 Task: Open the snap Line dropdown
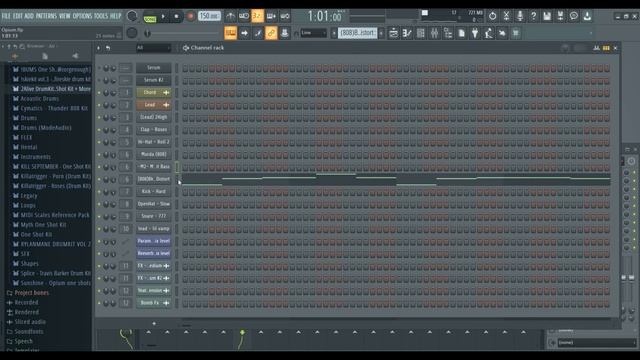point(313,33)
